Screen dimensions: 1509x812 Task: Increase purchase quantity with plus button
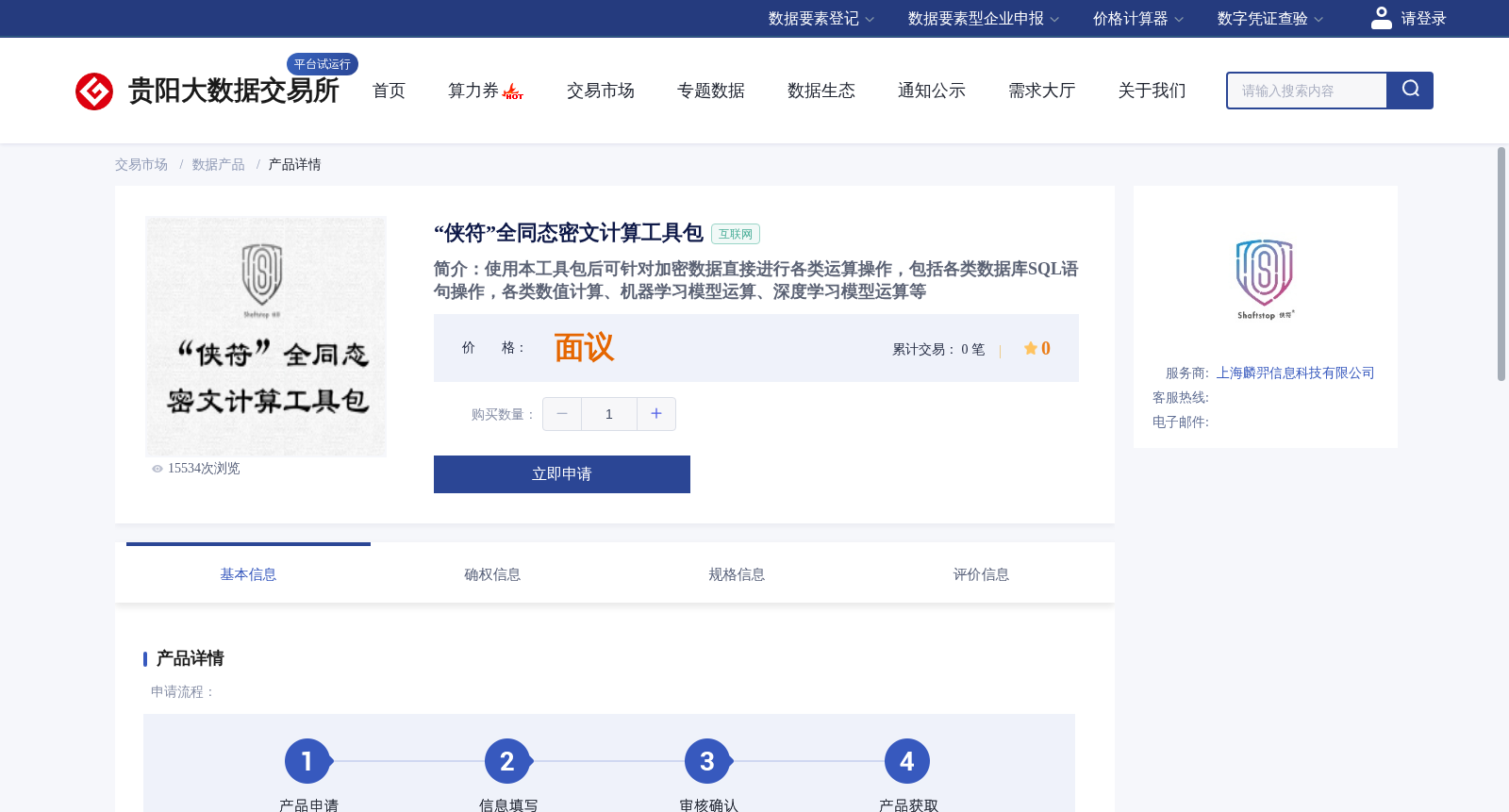[x=656, y=414]
